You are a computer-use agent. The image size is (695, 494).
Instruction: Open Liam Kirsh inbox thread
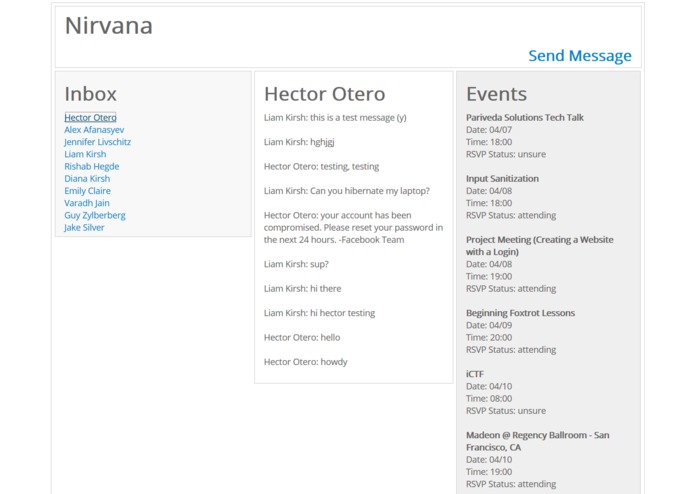coord(85,154)
